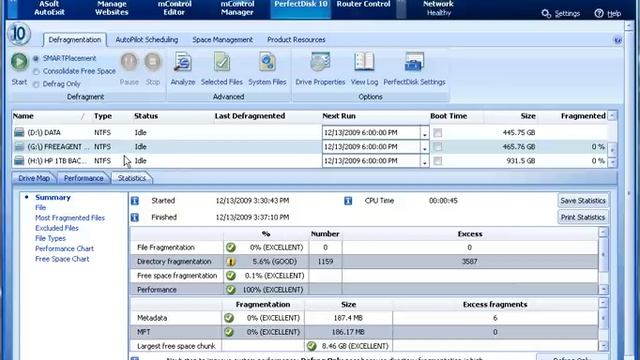
Task: Switch to Defragmentation tab
Action: coord(75,40)
